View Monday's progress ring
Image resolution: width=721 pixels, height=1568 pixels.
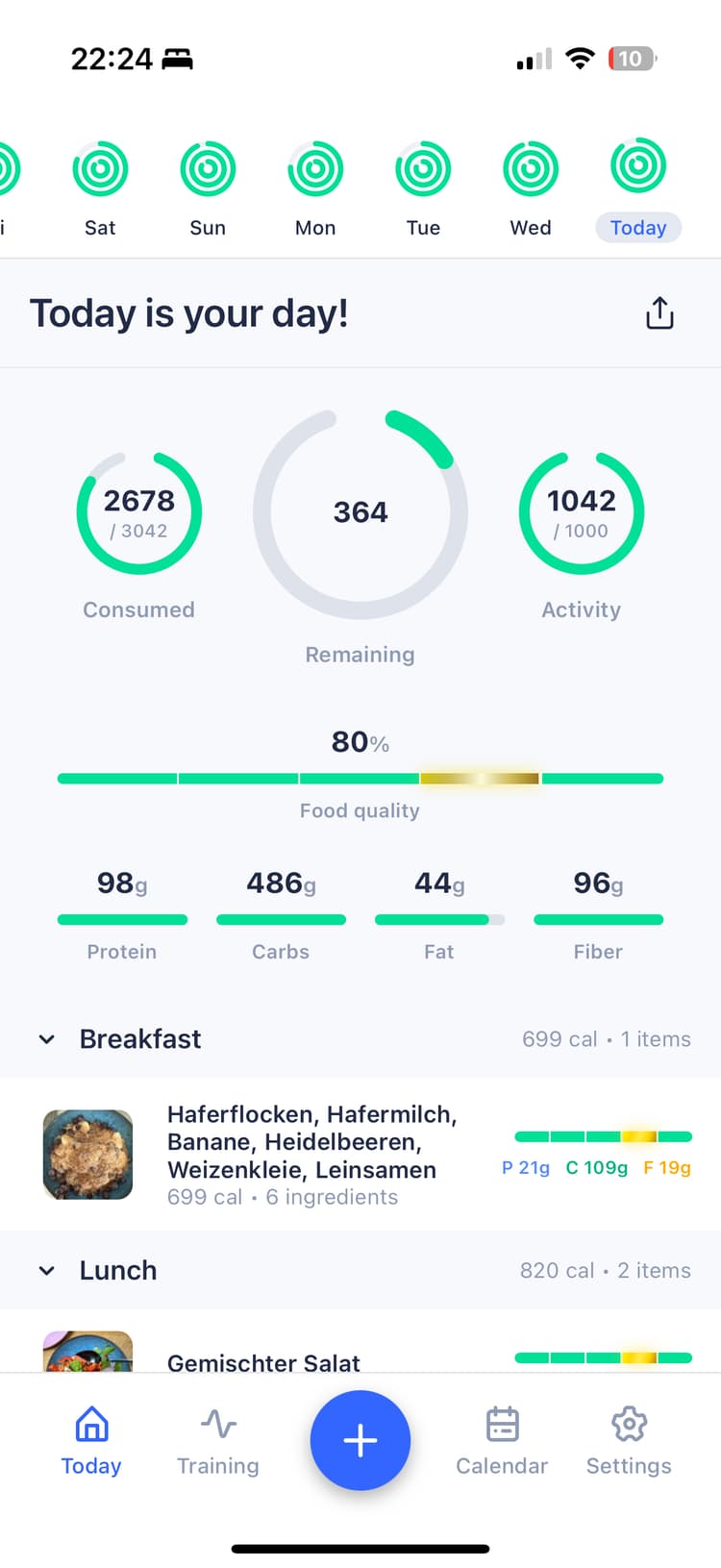point(315,169)
